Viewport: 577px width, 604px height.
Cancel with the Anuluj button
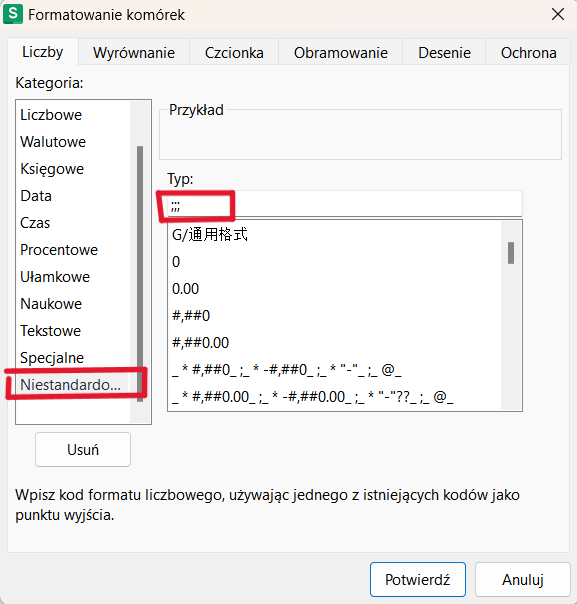tap(523, 579)
